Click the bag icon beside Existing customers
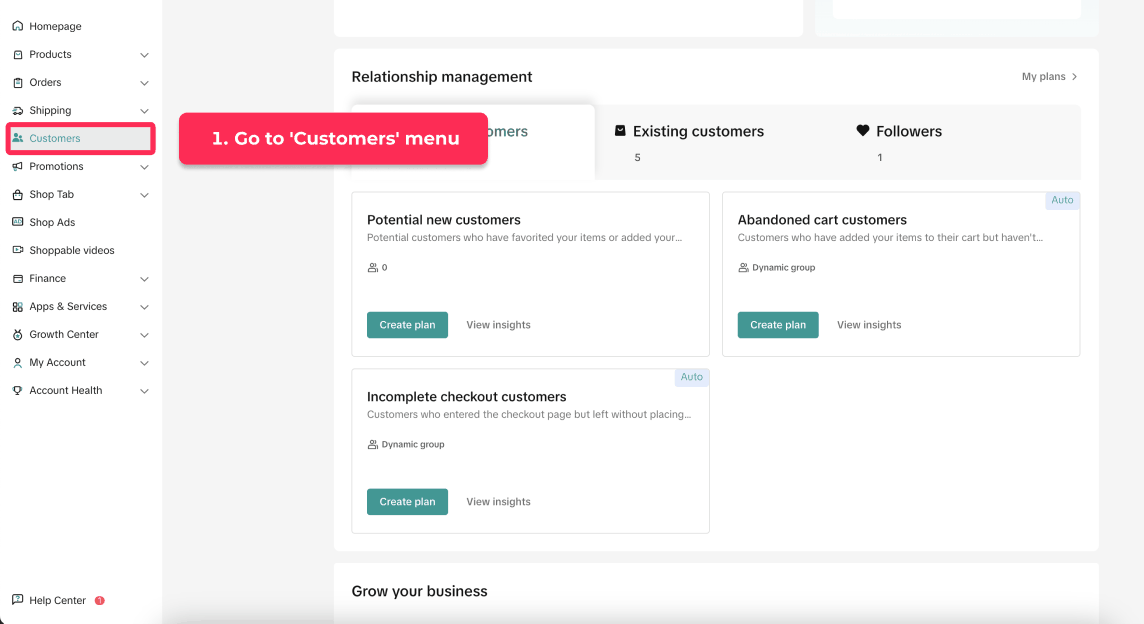The height and width of the screenshot is (624, 1144). (x=620, y=131)
